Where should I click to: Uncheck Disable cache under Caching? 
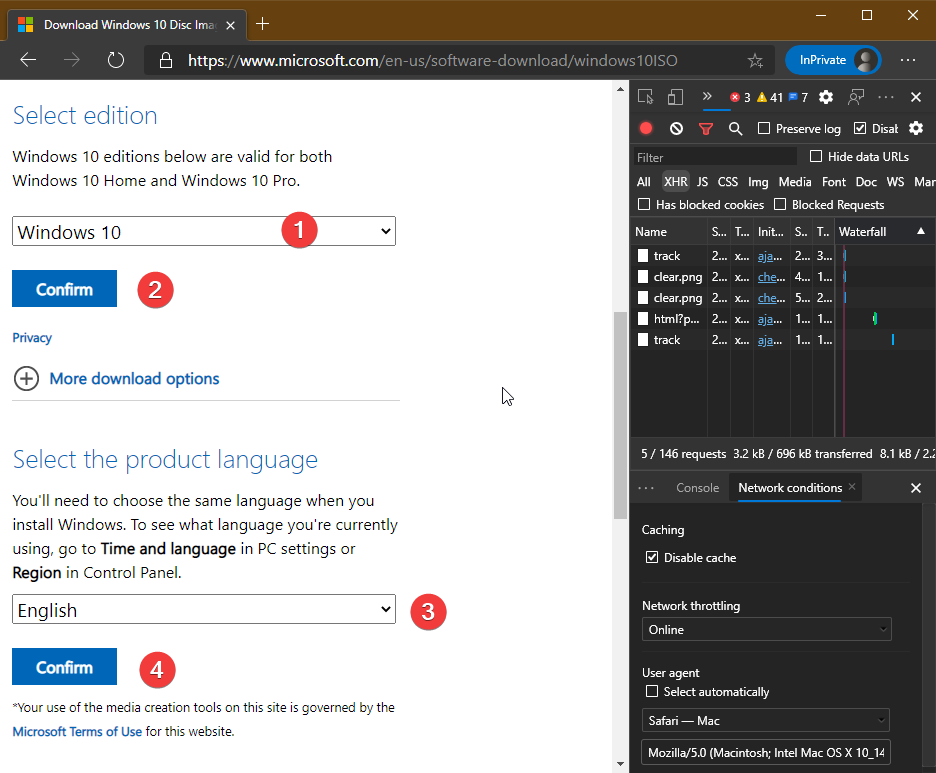tap(652, 558)
